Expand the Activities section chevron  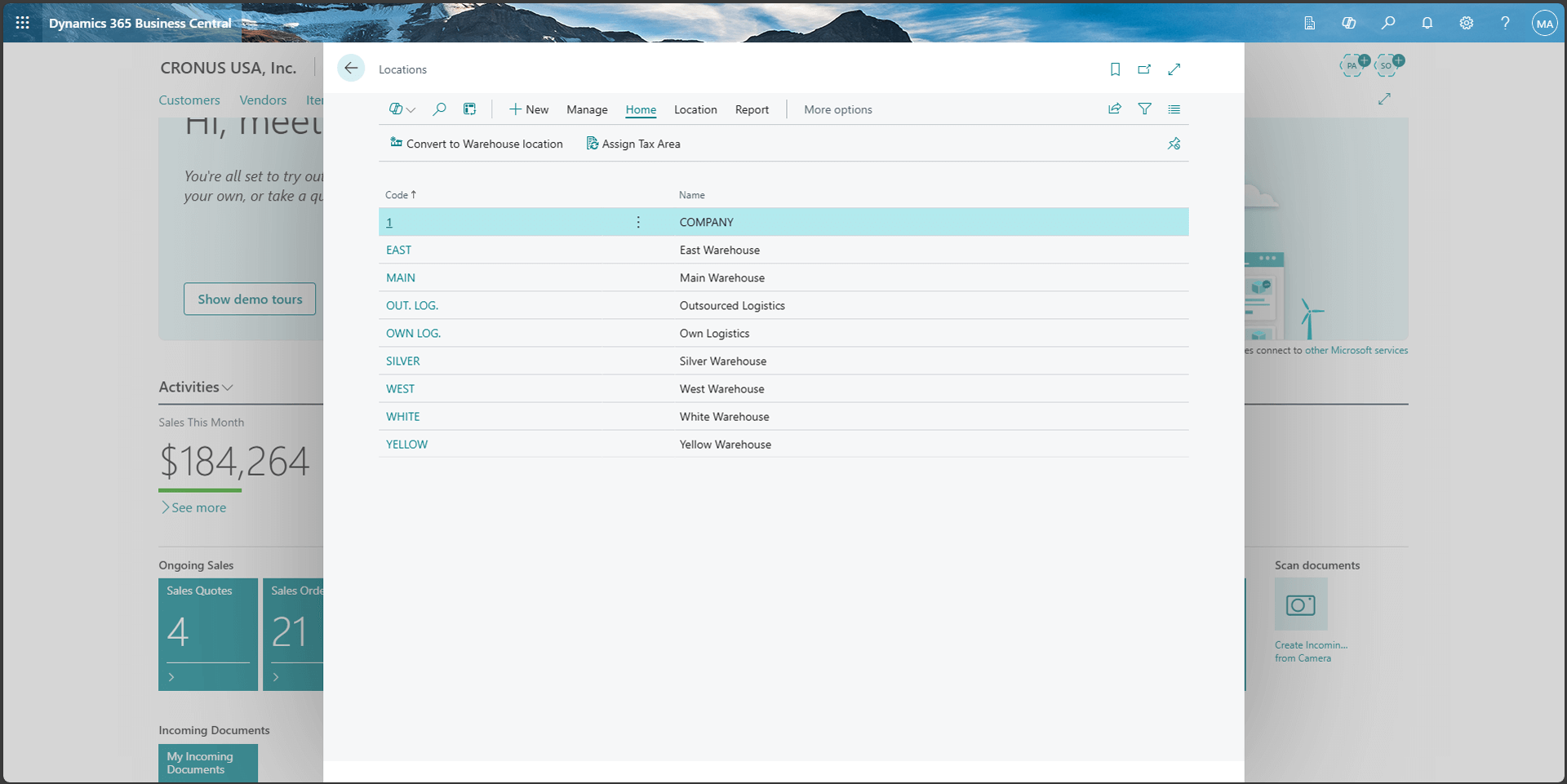[x=228, y=388]
